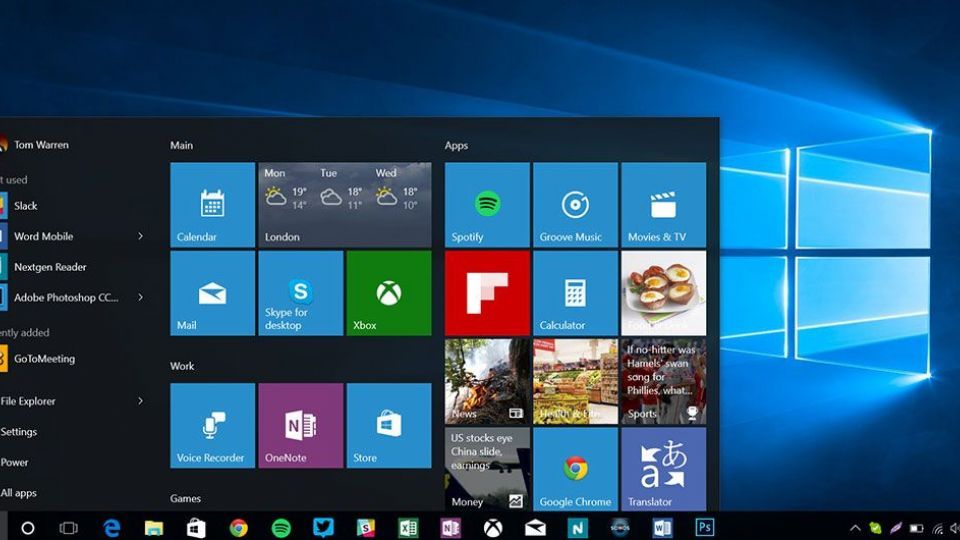Image resolution: width=960 pixels, height=540 pixels.
Task: Open the Calculator tile
Action: 575,293
